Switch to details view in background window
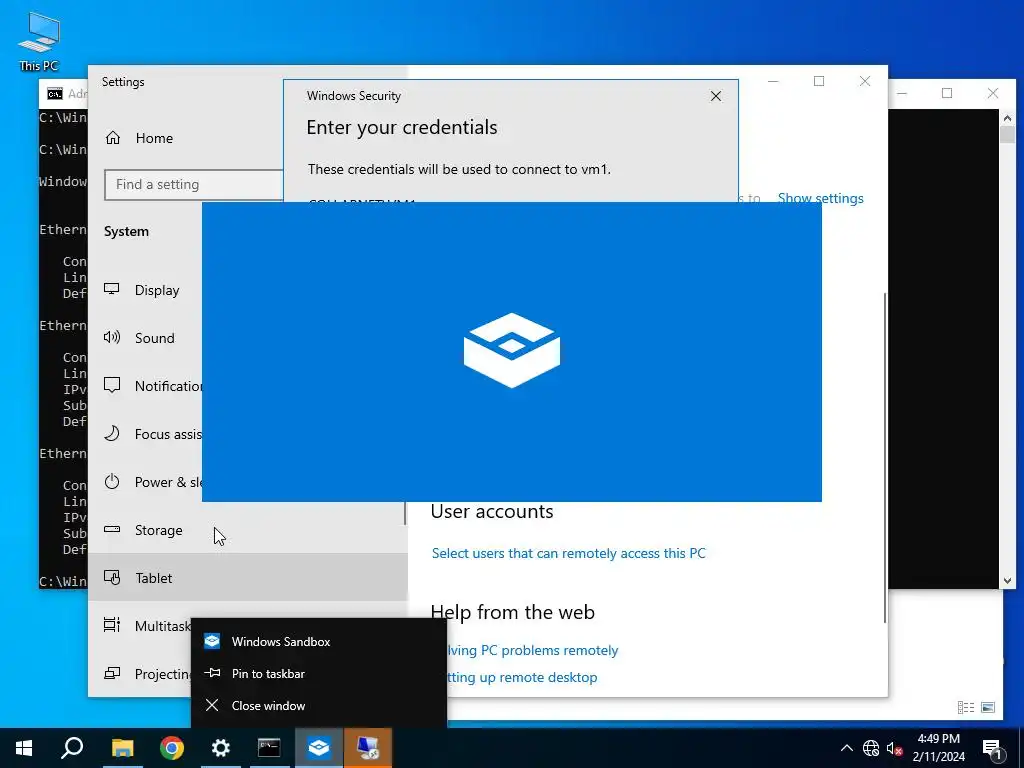 966,707
